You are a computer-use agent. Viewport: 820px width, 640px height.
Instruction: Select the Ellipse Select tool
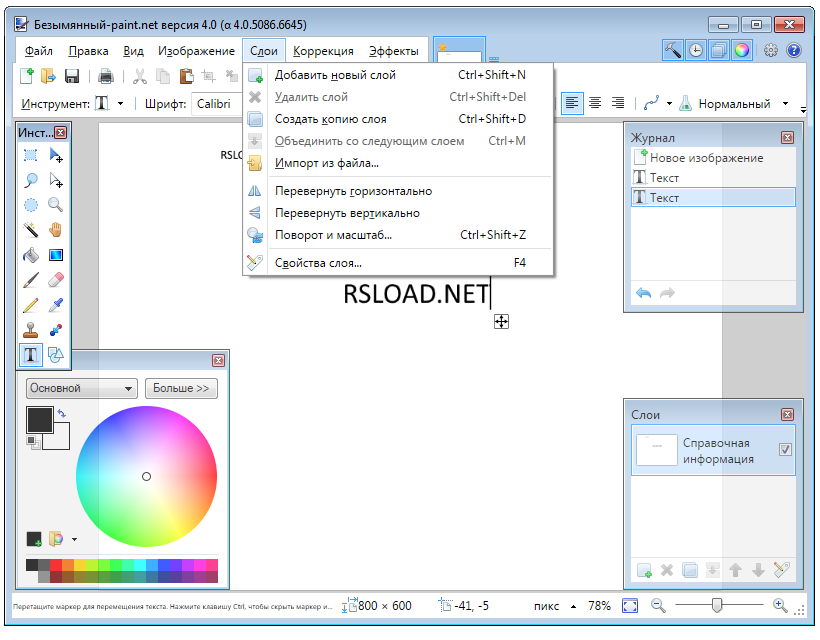click(30, 204)
